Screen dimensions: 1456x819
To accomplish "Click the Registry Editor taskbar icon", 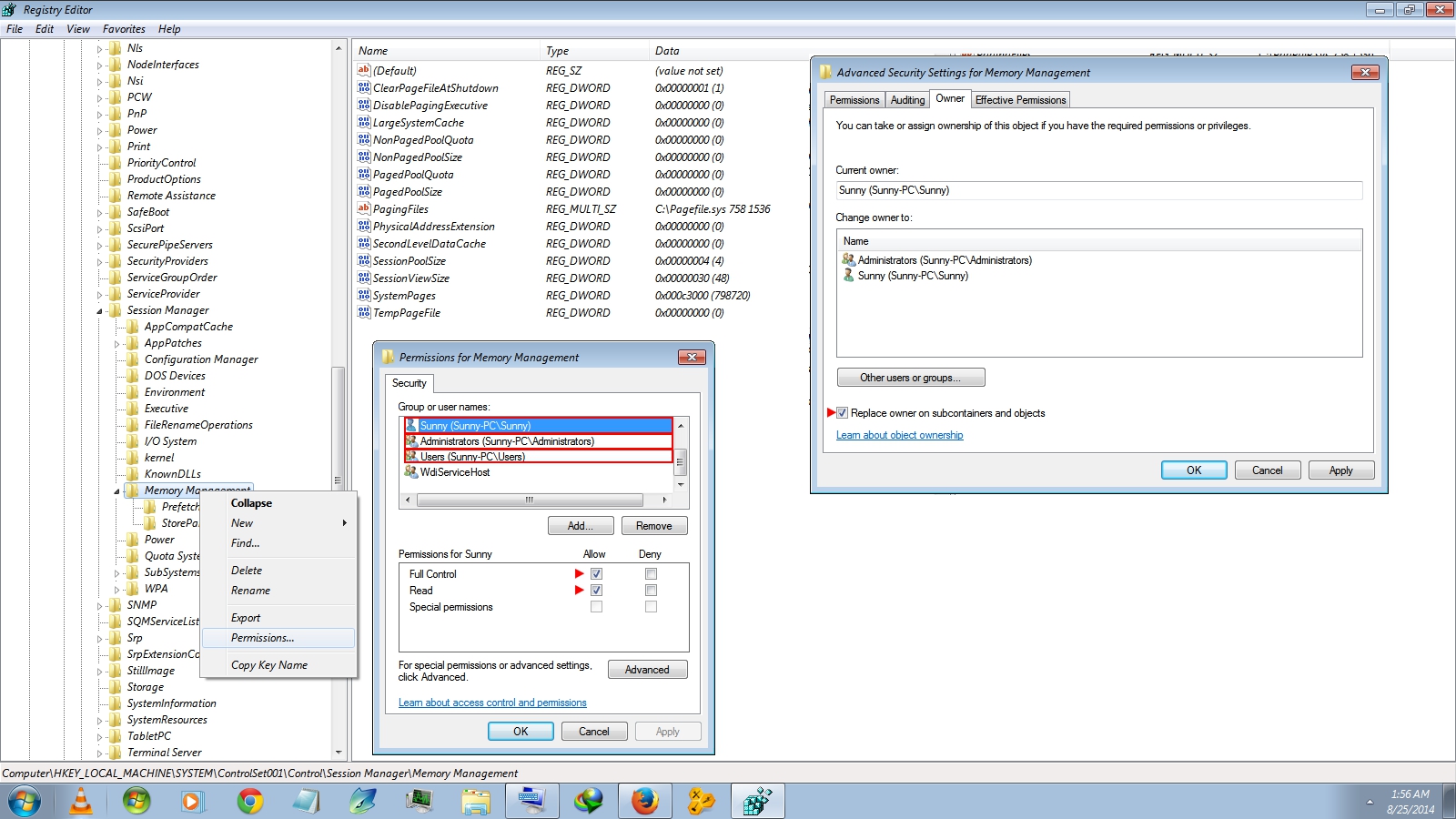I will coord(757,801).
